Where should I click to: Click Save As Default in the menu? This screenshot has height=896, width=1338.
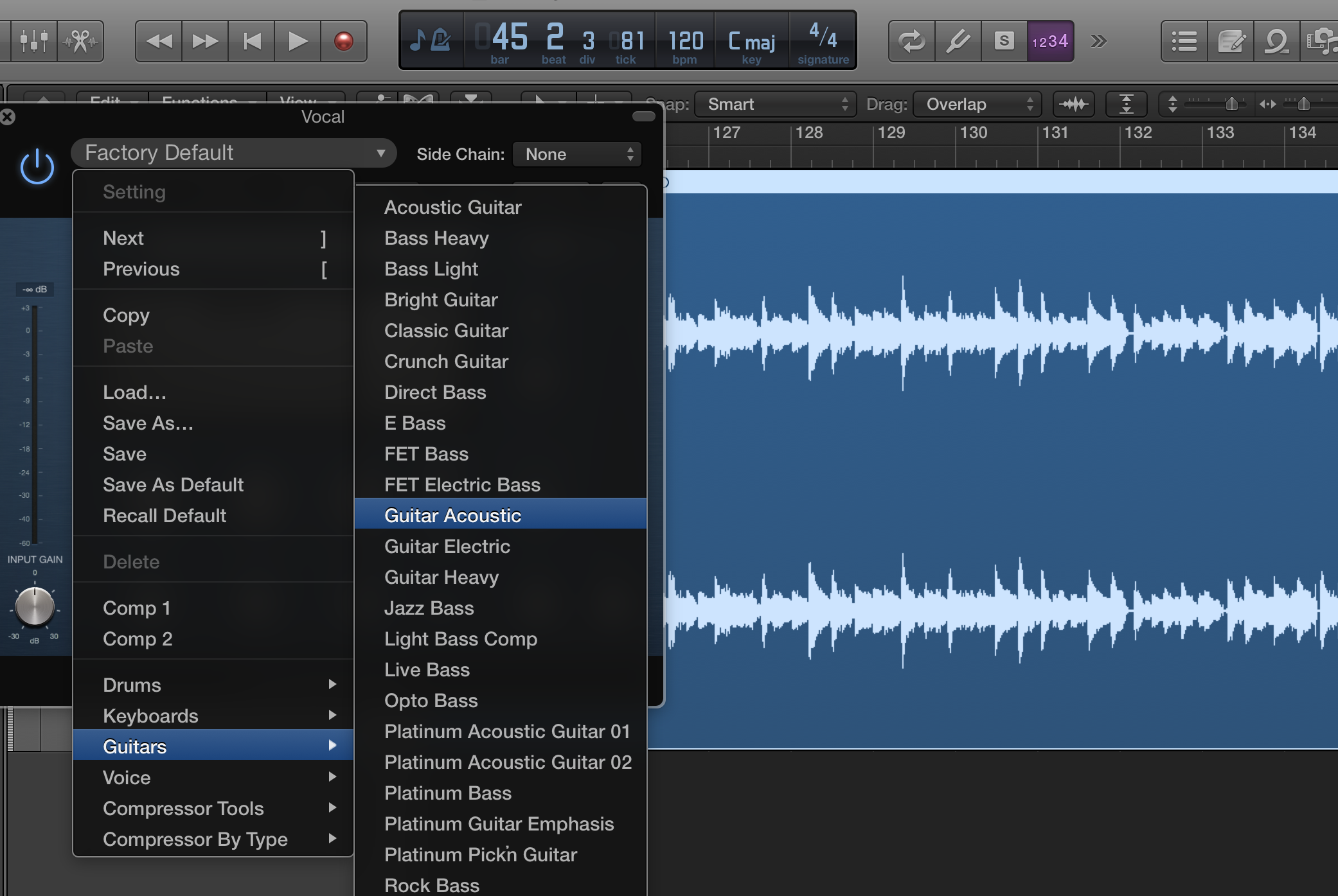point(174,484)
